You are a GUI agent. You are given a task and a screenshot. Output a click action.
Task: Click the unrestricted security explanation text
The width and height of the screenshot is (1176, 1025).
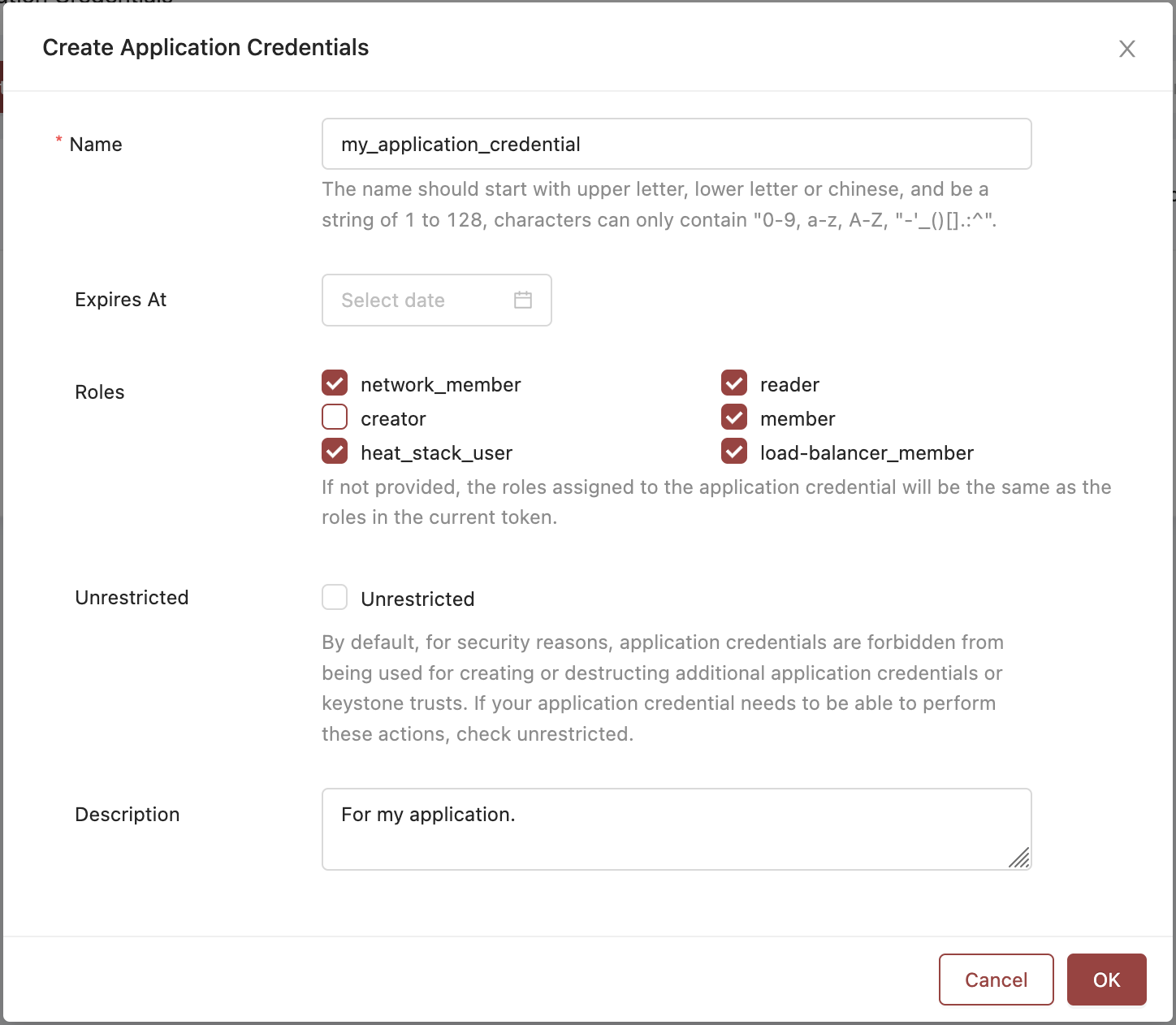[663, 688]
